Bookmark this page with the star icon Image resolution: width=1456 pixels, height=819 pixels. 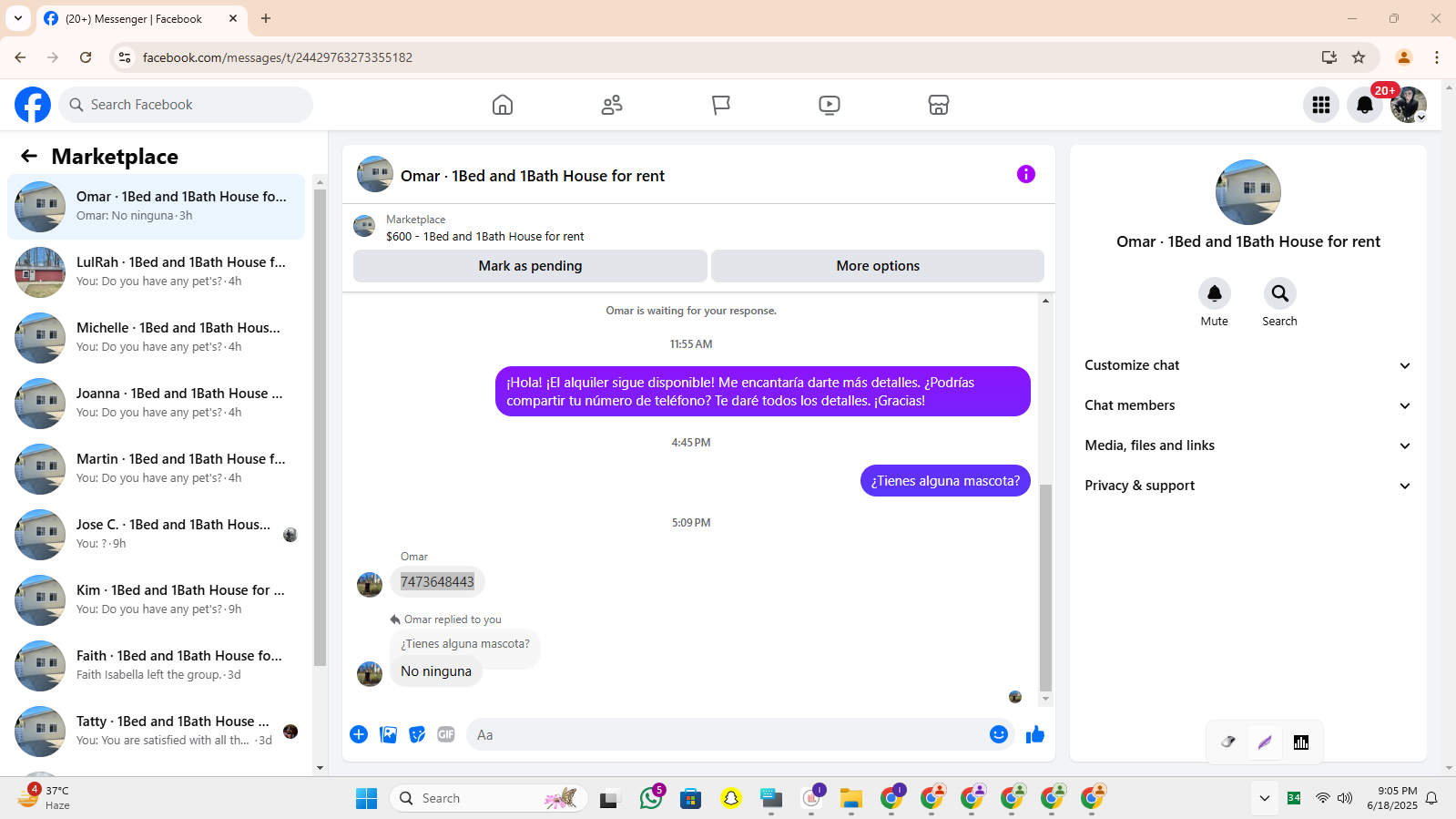[x=1359, y=57]
